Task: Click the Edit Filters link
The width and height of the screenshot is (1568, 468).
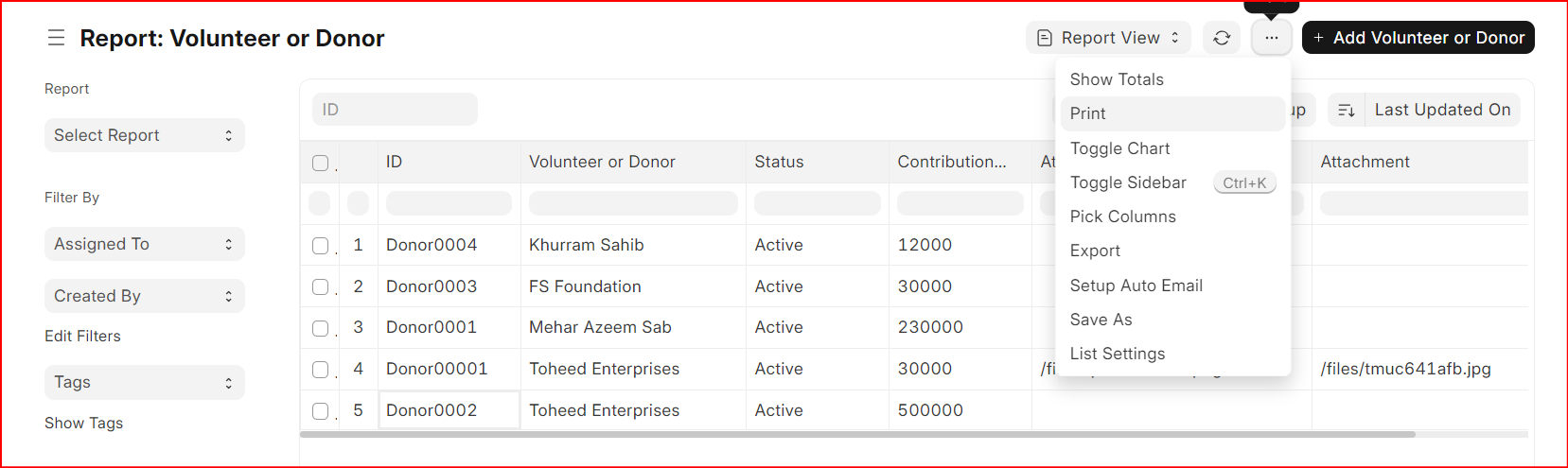Action: pyautogui.click(x=82, y=336)
